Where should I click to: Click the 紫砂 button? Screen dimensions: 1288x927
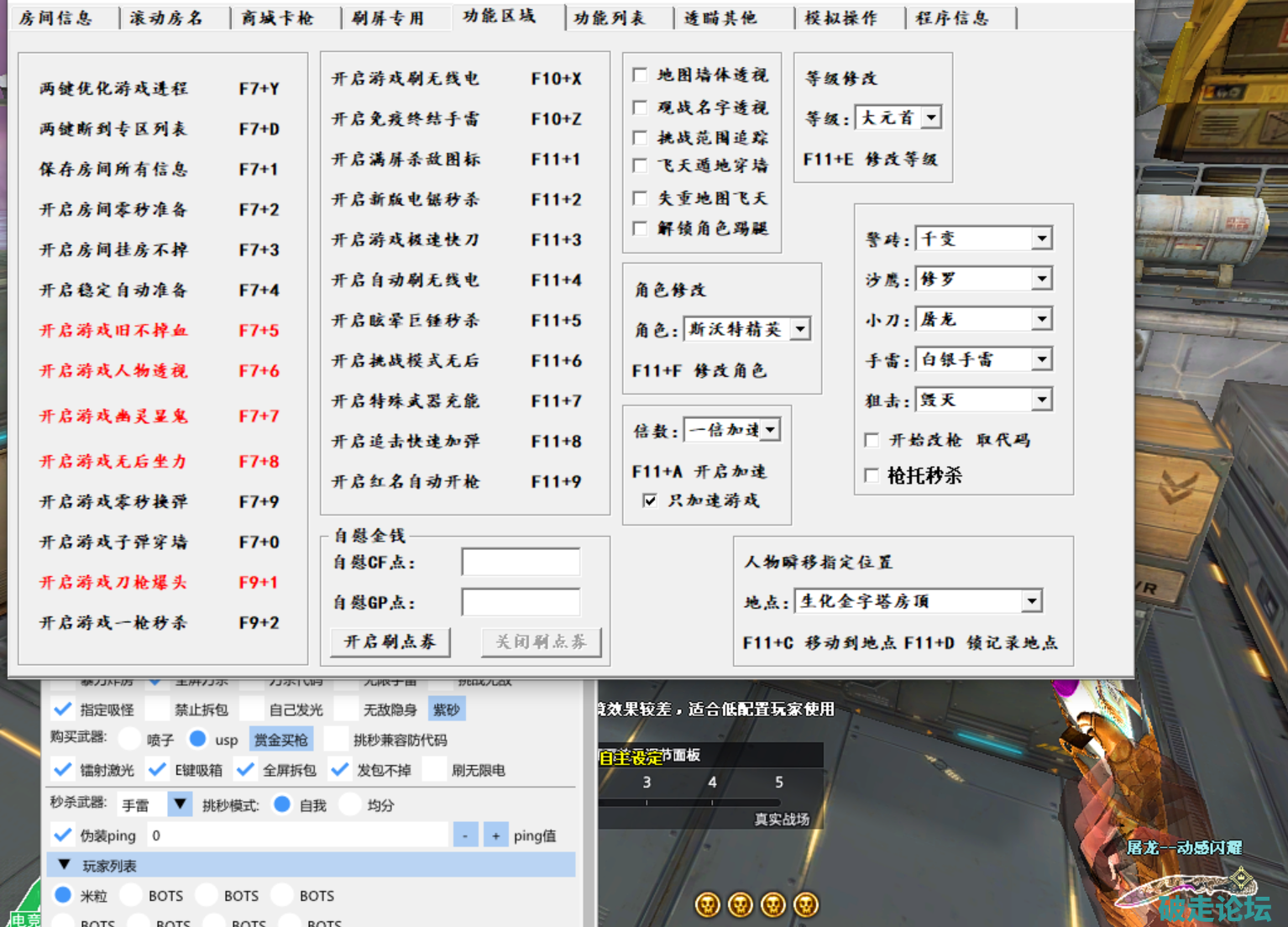point(446,710)
